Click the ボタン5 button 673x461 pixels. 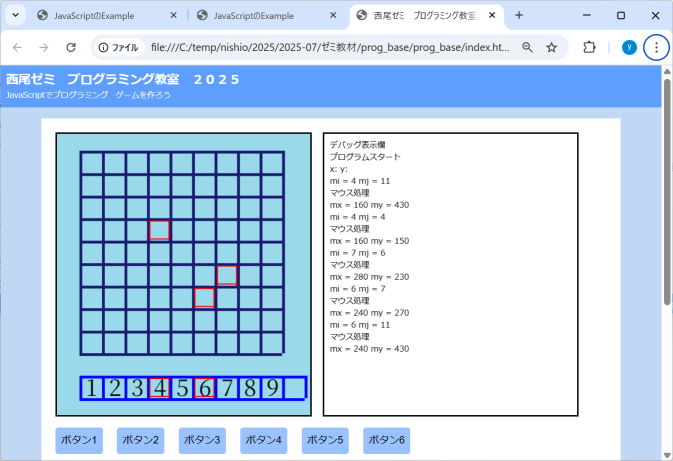325,440
